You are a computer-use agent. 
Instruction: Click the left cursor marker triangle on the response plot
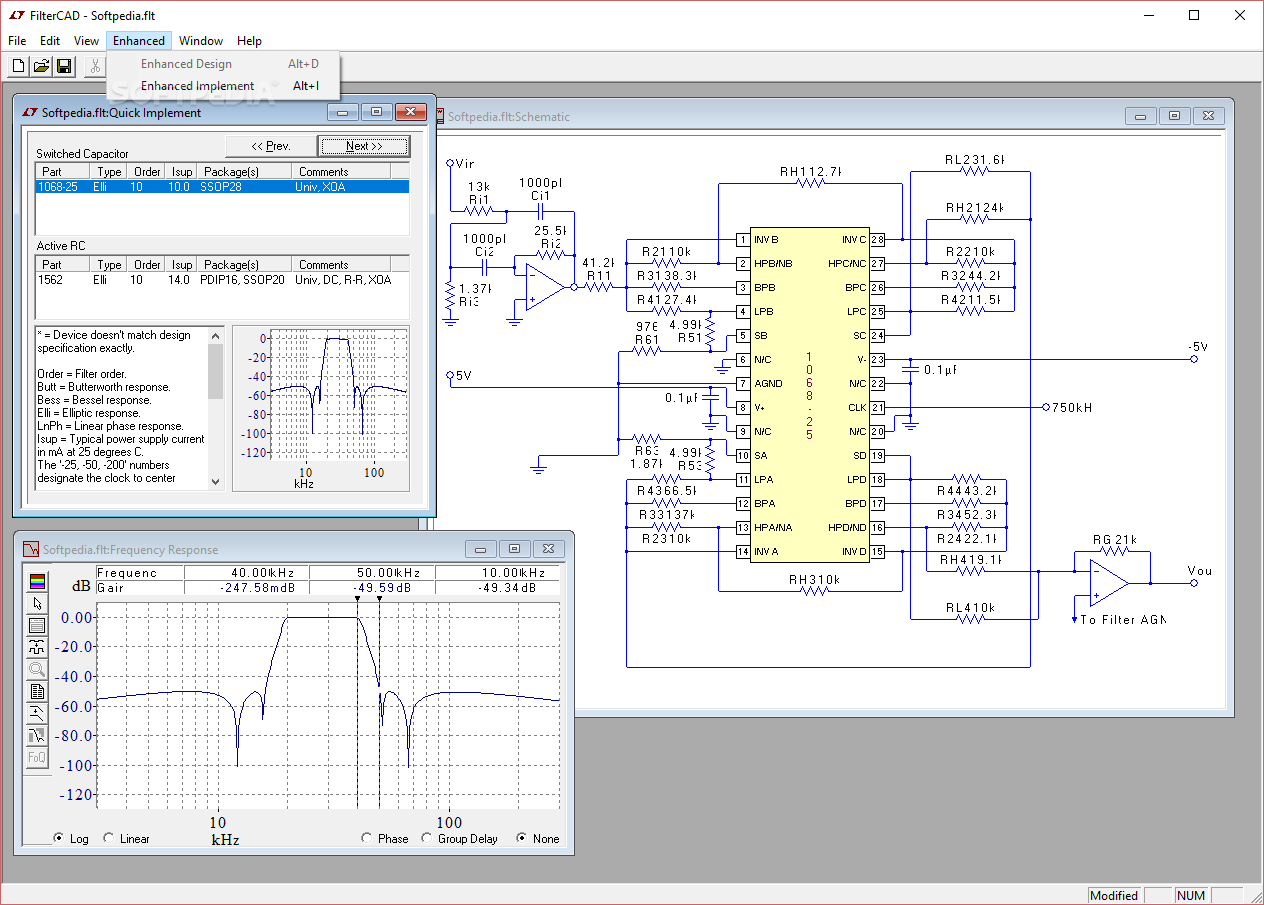pyautogui.click(x=357, y=599)
